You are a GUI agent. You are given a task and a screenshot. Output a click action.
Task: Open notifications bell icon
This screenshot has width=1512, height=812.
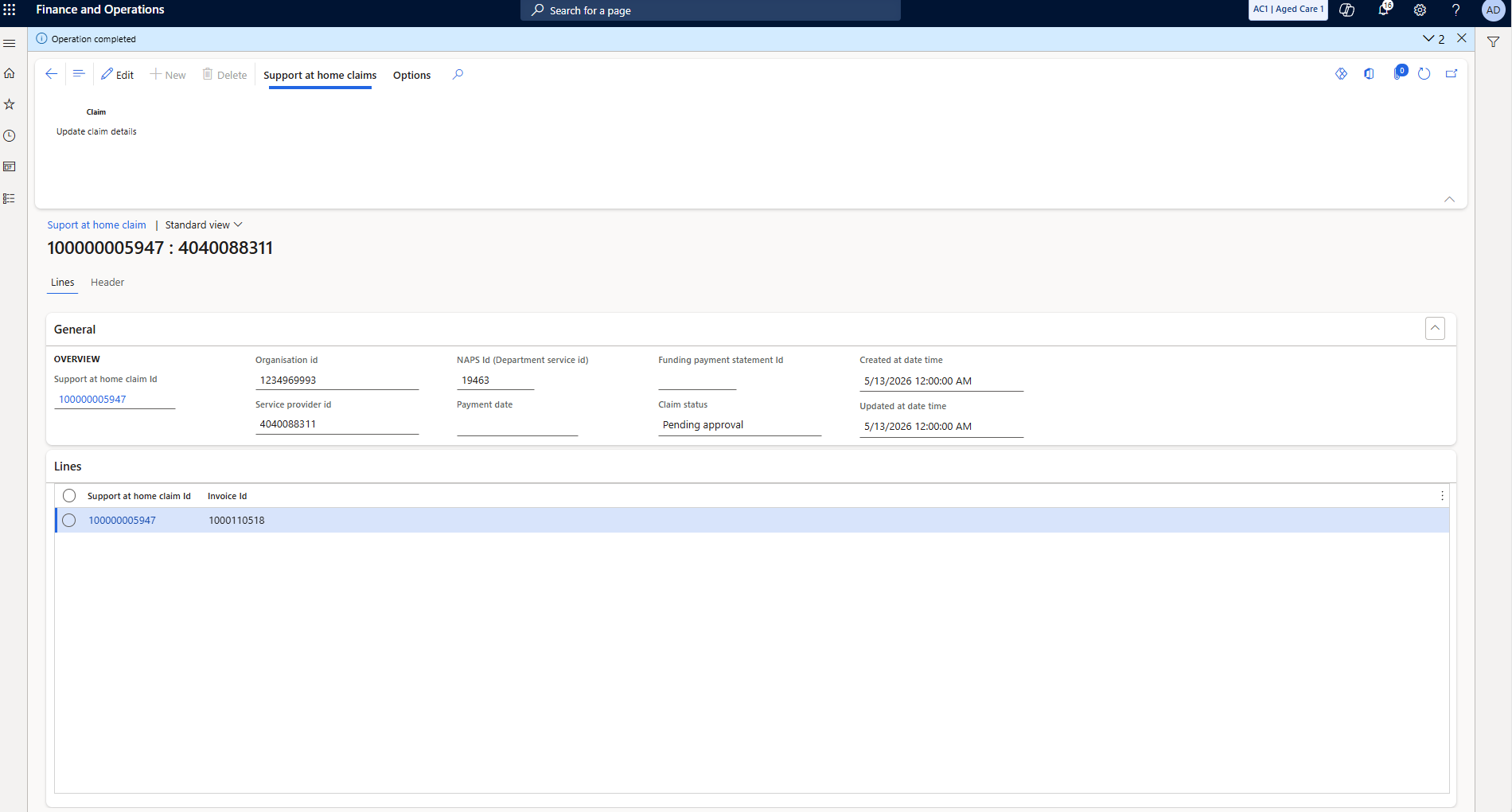coord(1385,9)
